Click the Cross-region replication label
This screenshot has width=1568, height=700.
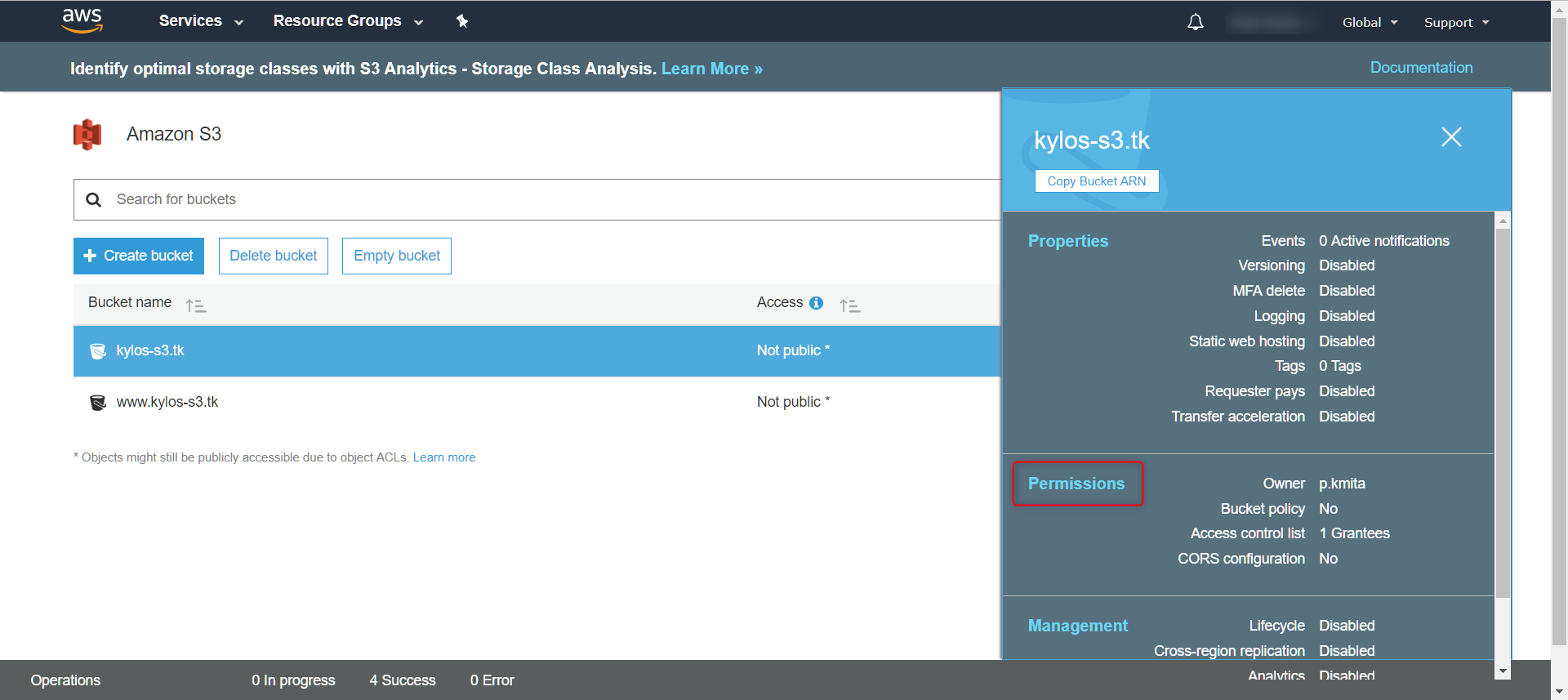(1229, 651)
